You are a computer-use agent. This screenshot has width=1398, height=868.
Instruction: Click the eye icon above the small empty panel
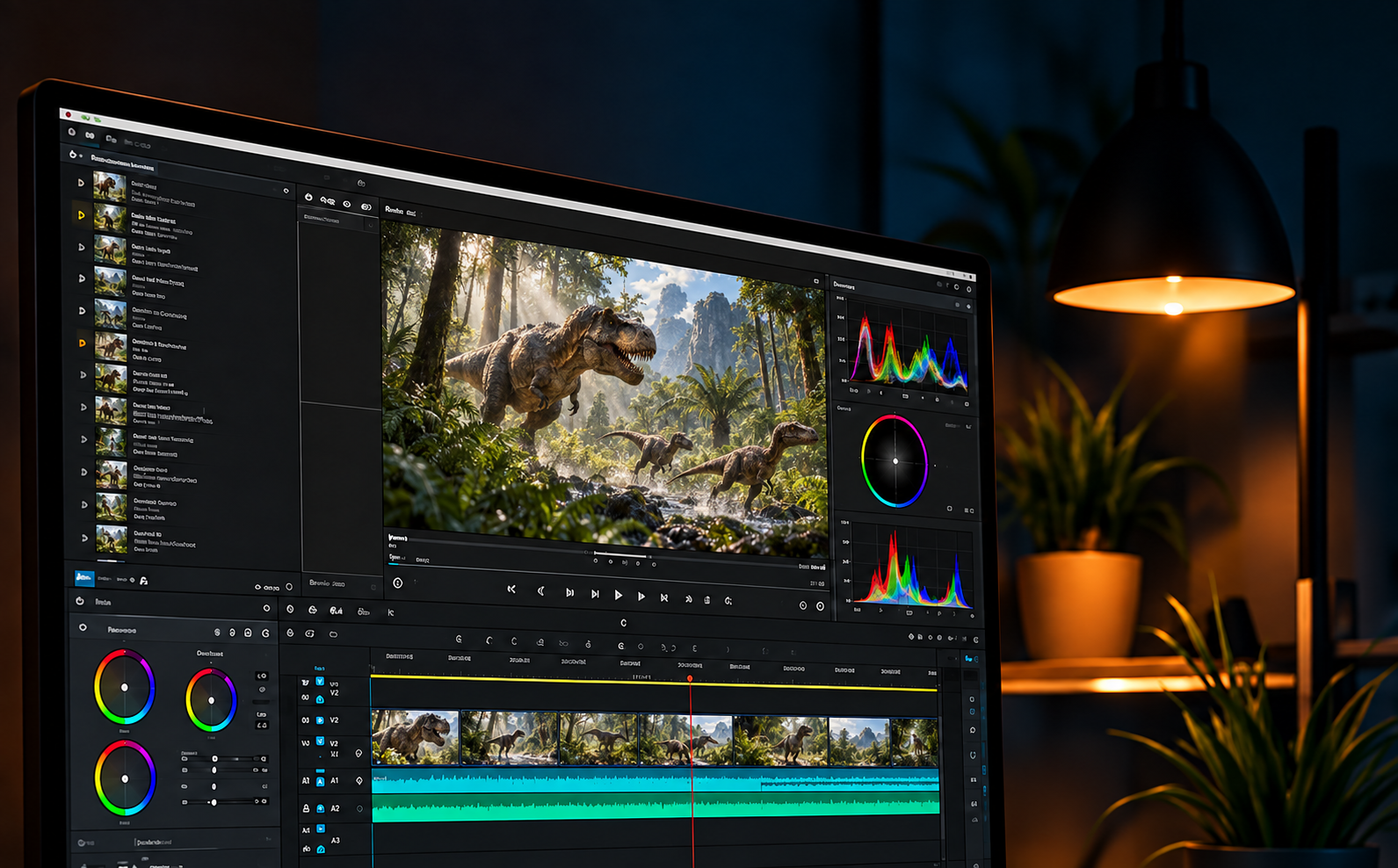click(347, 204)
